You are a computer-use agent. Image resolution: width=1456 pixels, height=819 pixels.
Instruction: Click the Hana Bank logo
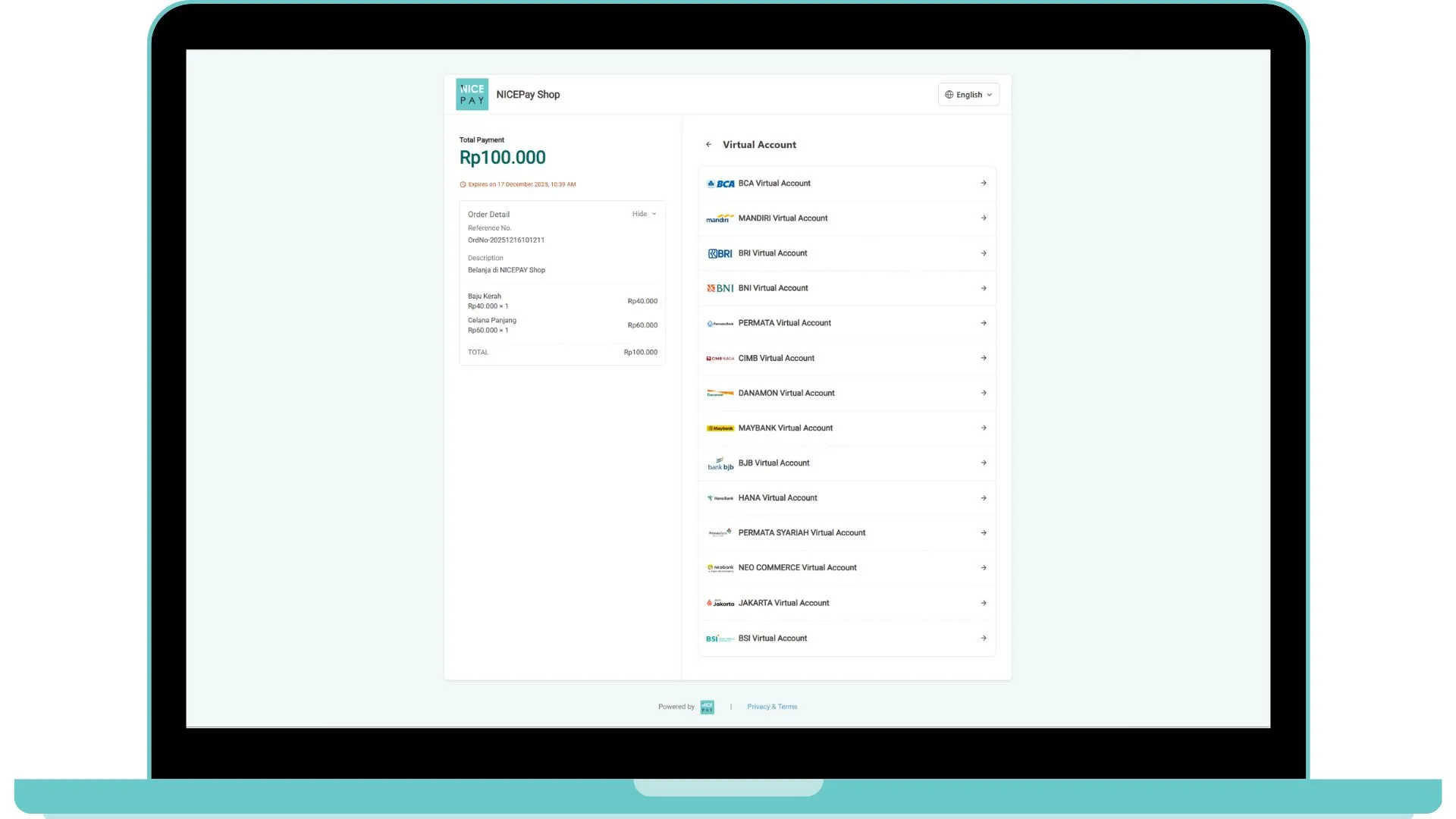click(x=720, y=498)
